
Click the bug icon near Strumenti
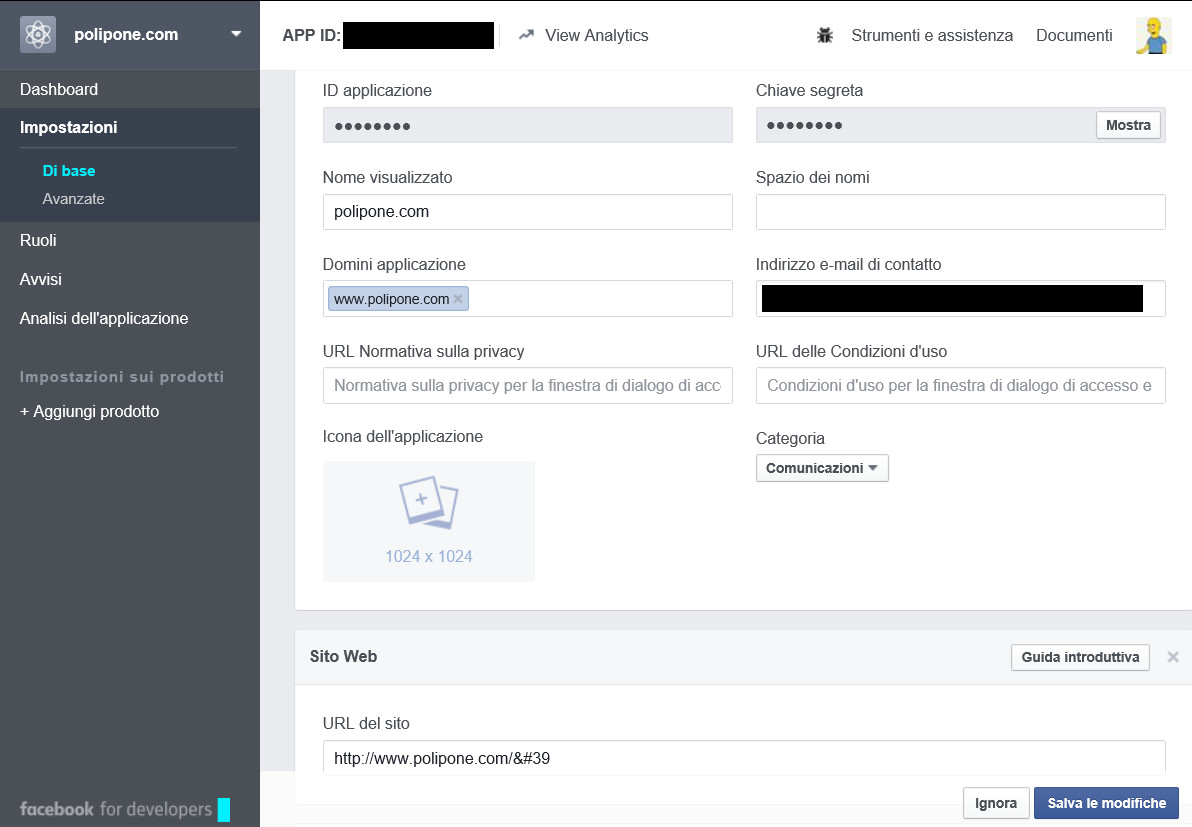[x=825, y=35]
